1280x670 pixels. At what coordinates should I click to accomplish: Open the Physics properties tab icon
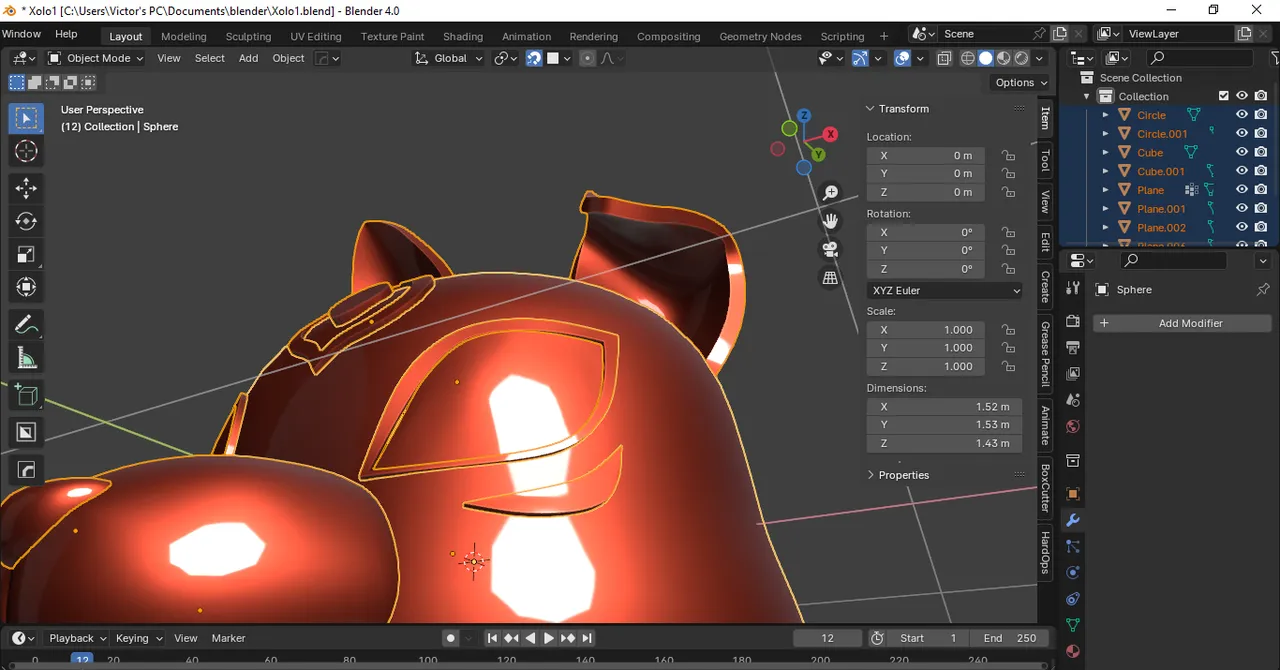(x=1073, y=573)
